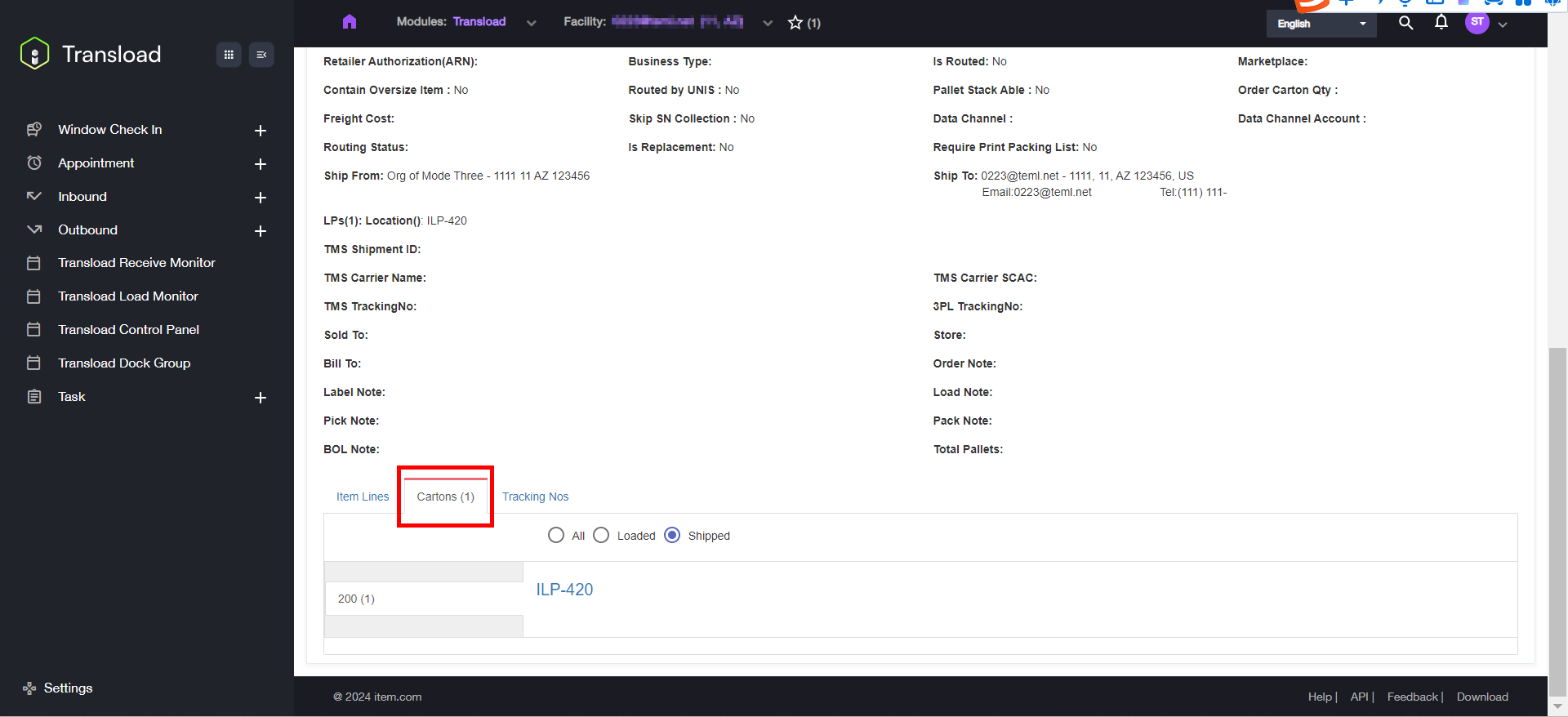Click the favorites star icon
1568x717 pixels.
[x=795, y=23]
